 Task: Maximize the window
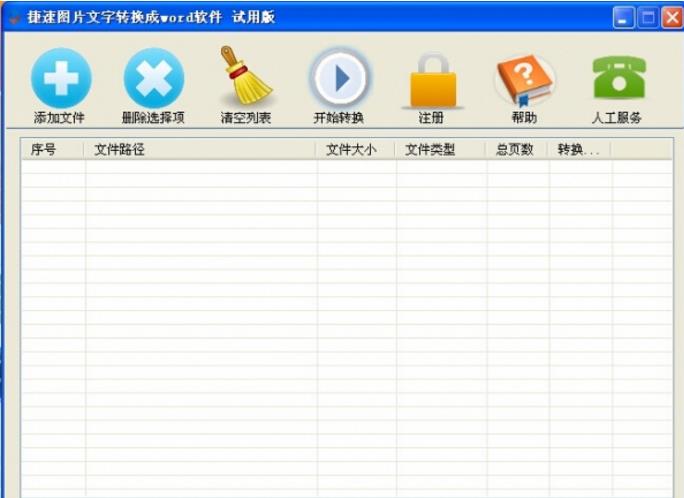(x=648, y=18)
